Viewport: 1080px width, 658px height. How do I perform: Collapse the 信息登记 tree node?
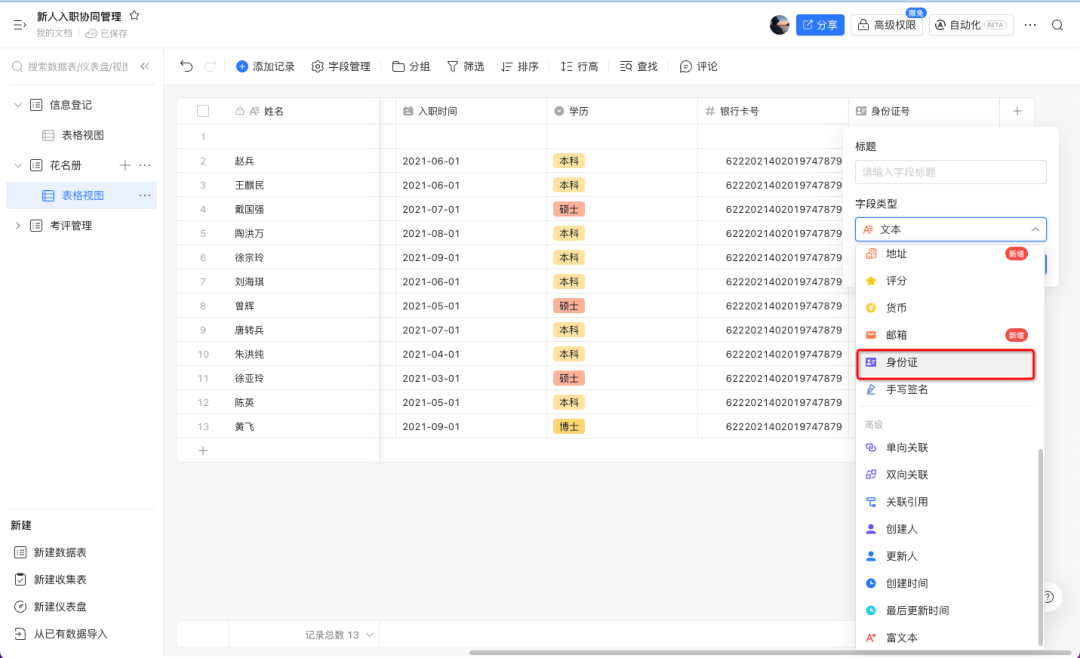click(17, 105)
